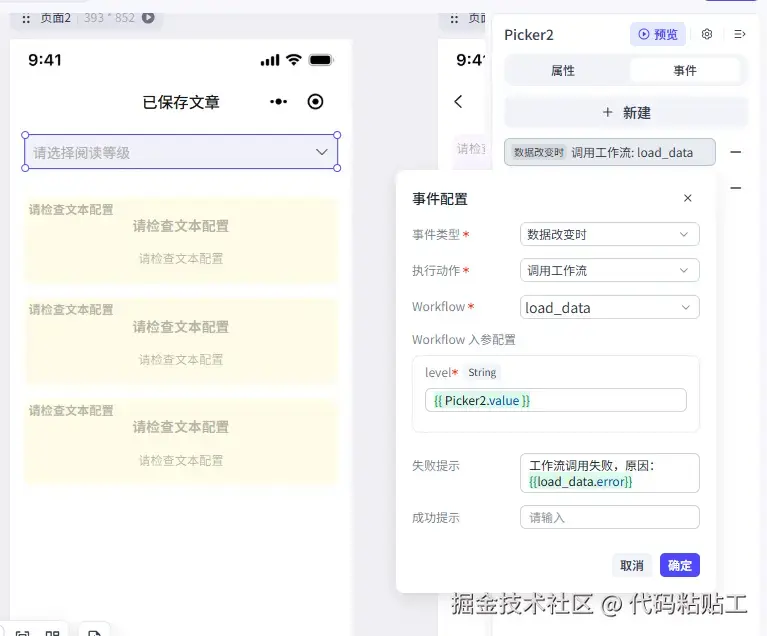767x636 pixels.
Task: Click the level input with Picker2.value
Action: (556, 400)
